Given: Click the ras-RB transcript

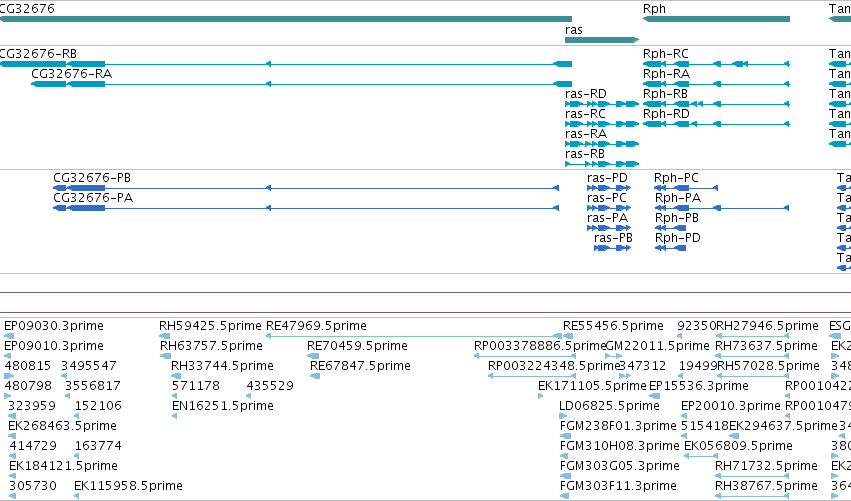Looking at the screenshot, I should (x=602, y=164).
